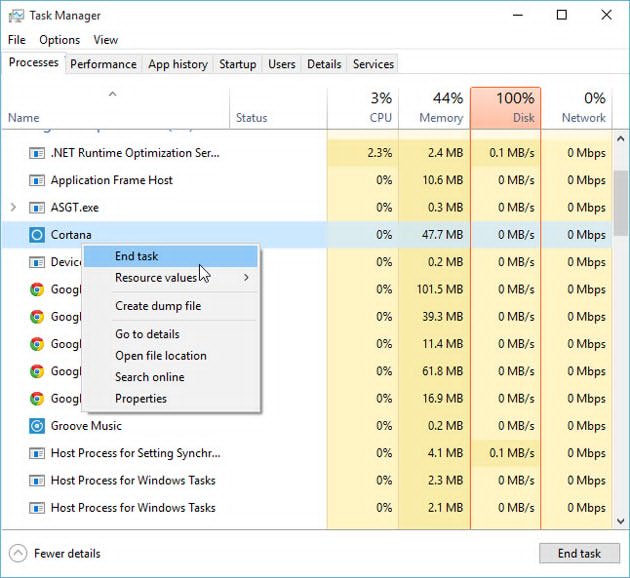
Task: Switch to the Performance tab
Action: pyautogui.click(x=103, y=64)
